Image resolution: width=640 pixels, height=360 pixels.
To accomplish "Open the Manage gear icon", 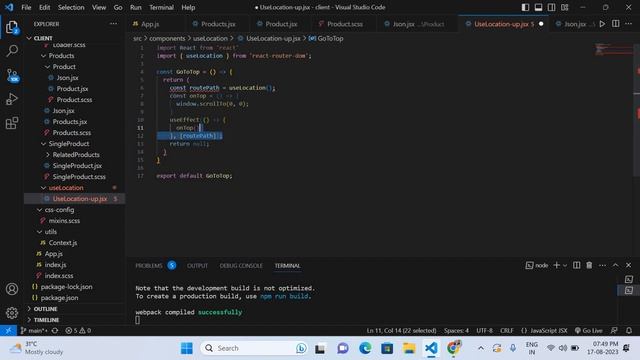I will pos(12,313).
